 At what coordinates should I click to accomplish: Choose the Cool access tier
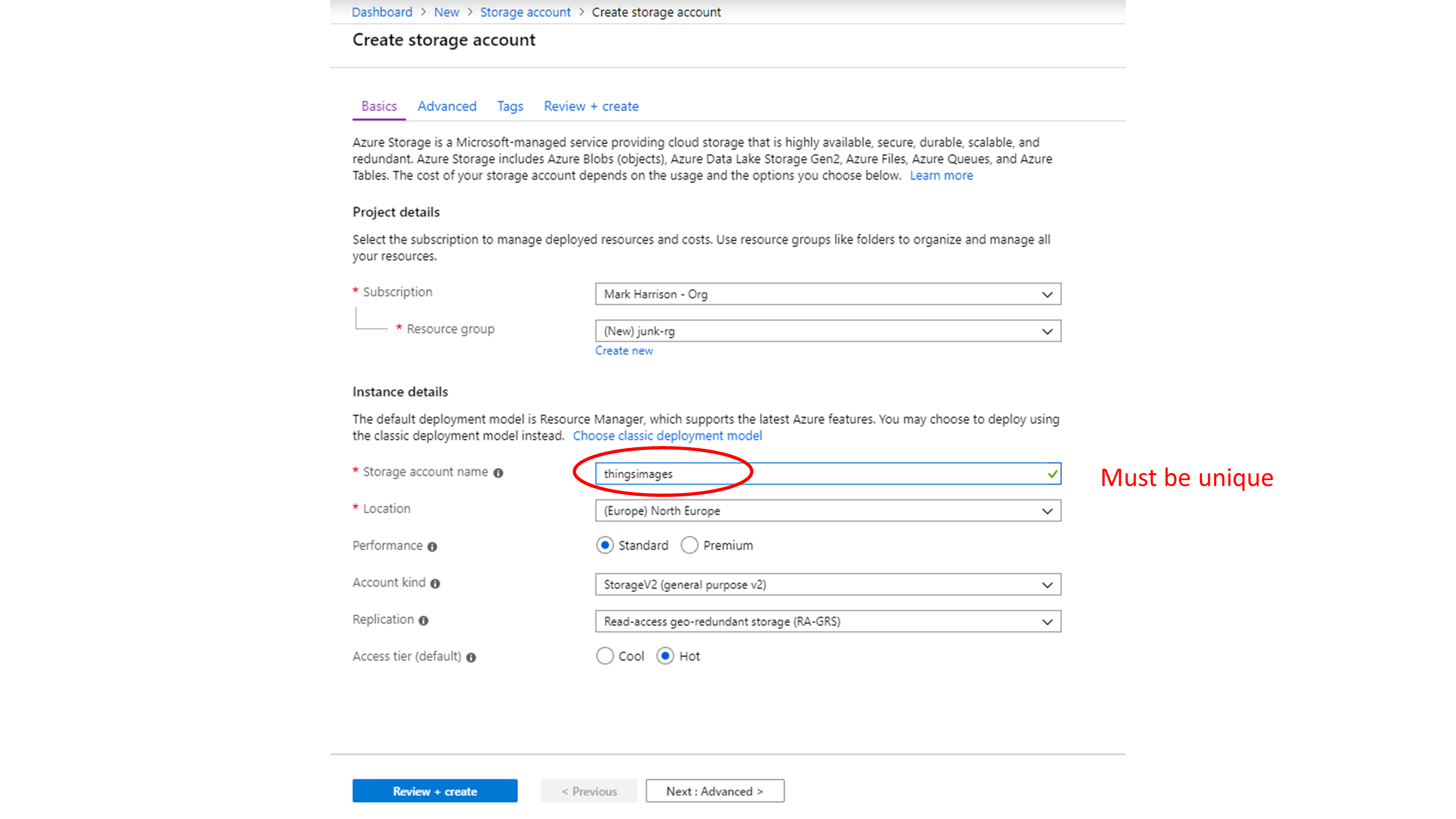[x=605, y=656]
